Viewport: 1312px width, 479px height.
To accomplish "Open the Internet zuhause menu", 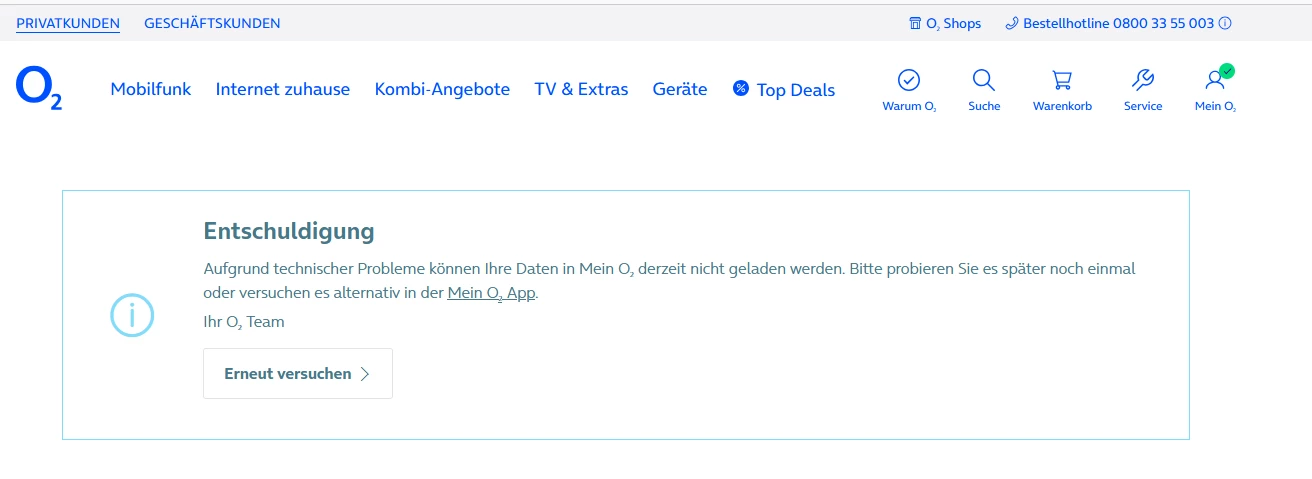I will pyautogui.click(x=283, y=89).
